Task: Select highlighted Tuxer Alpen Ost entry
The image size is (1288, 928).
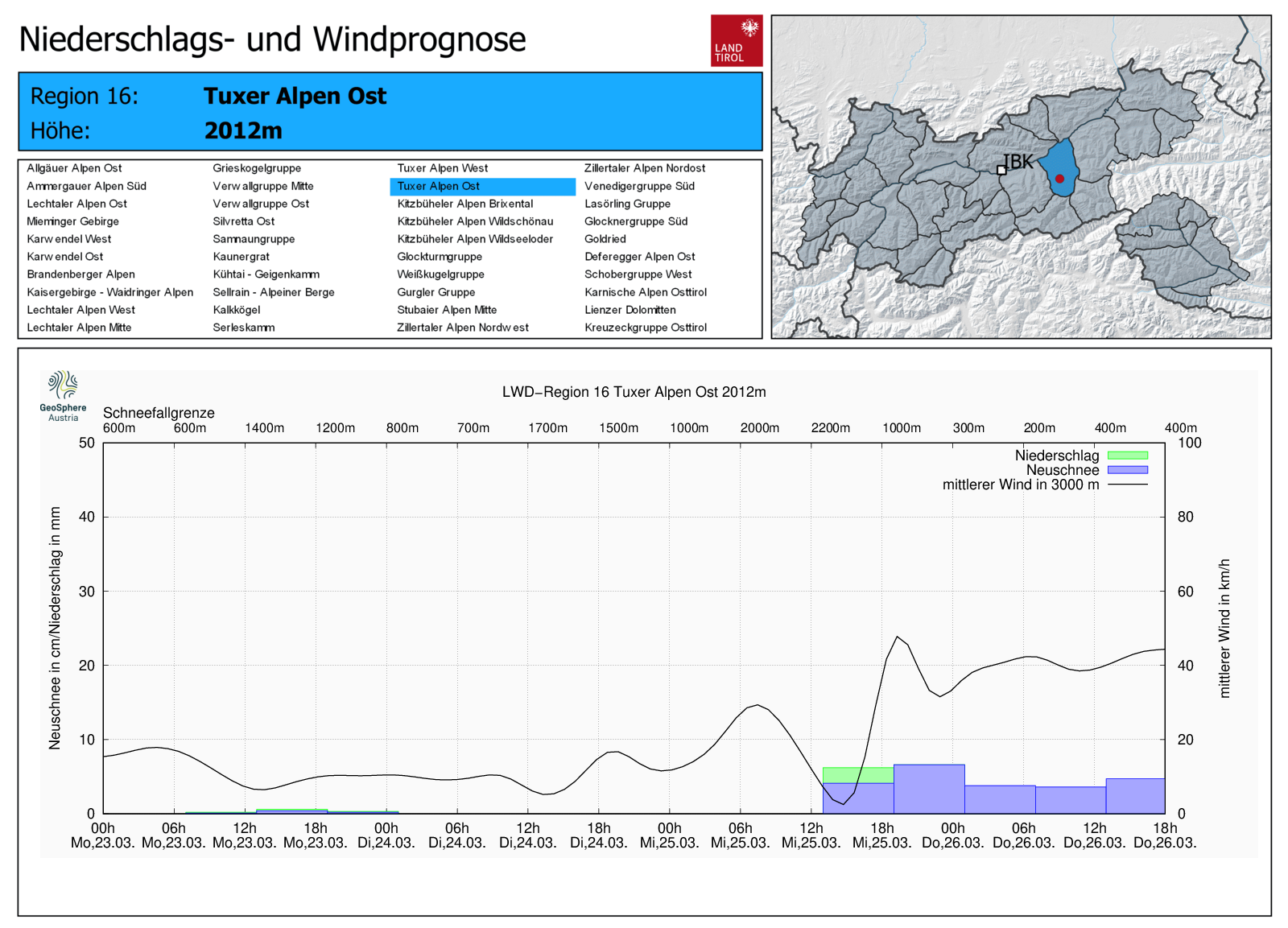Action: click(439, 186)
